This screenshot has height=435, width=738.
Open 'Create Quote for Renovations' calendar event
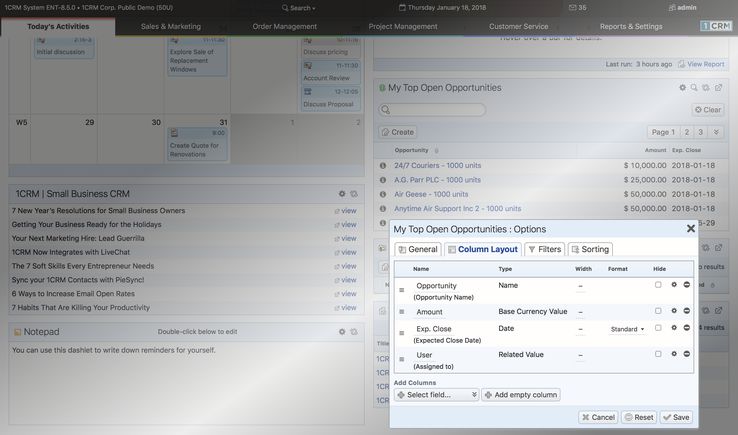tap(198, 145)
